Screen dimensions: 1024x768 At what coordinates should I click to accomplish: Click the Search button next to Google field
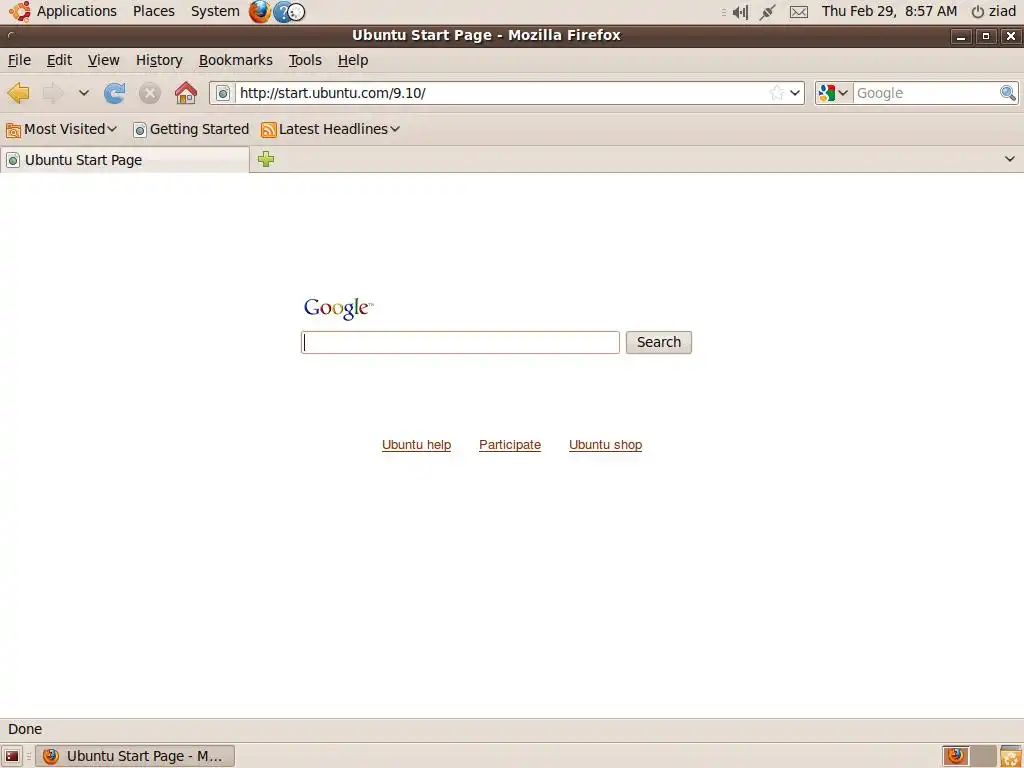[x=658, y=342]
